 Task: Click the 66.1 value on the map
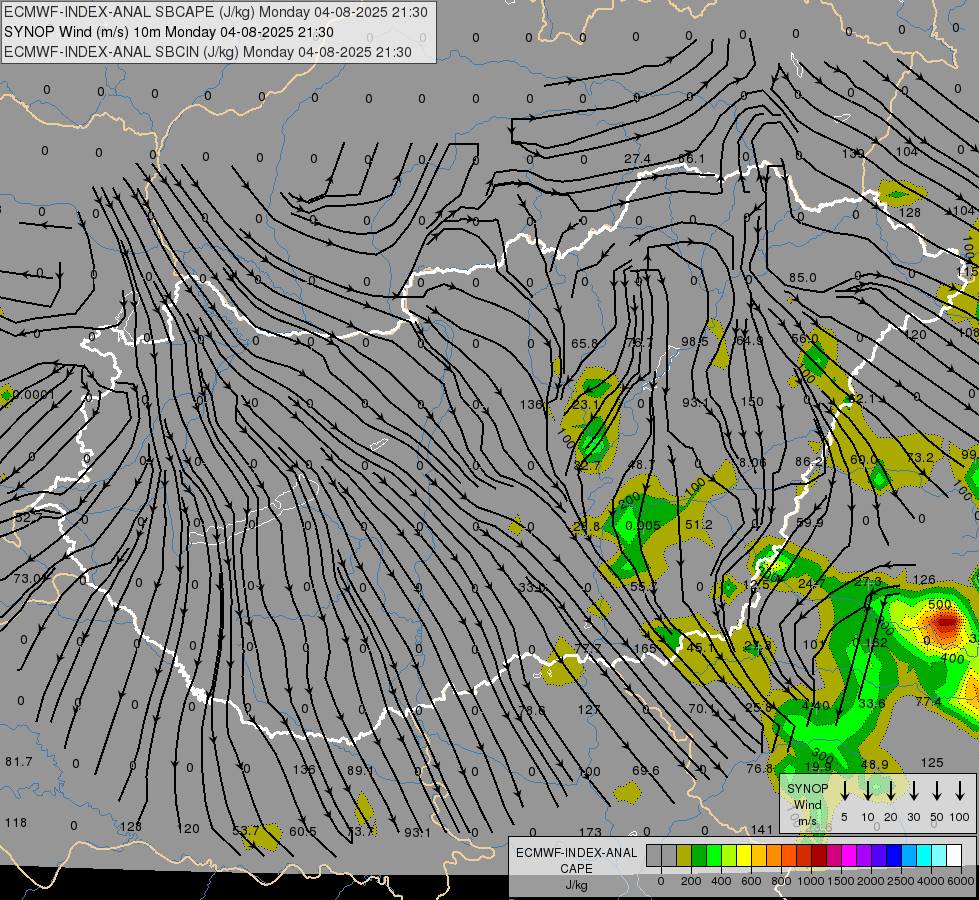(x=691, y=159)
